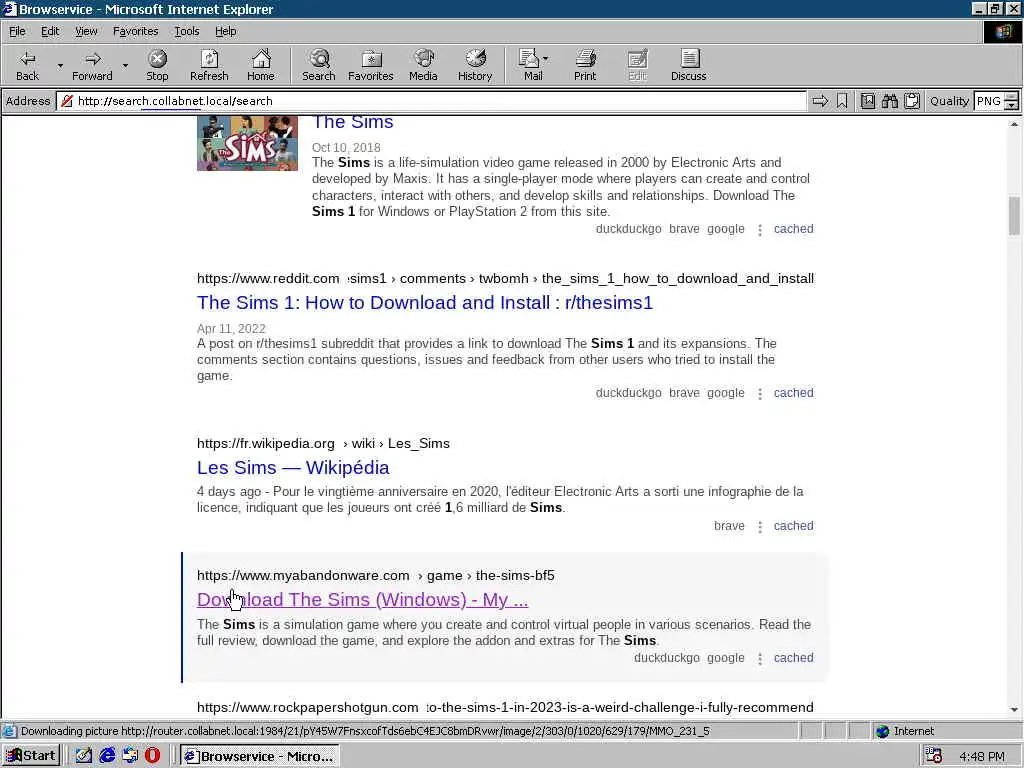Click the Internet zone globe icon
1024x768 pixels.
[x=883, y=731]
